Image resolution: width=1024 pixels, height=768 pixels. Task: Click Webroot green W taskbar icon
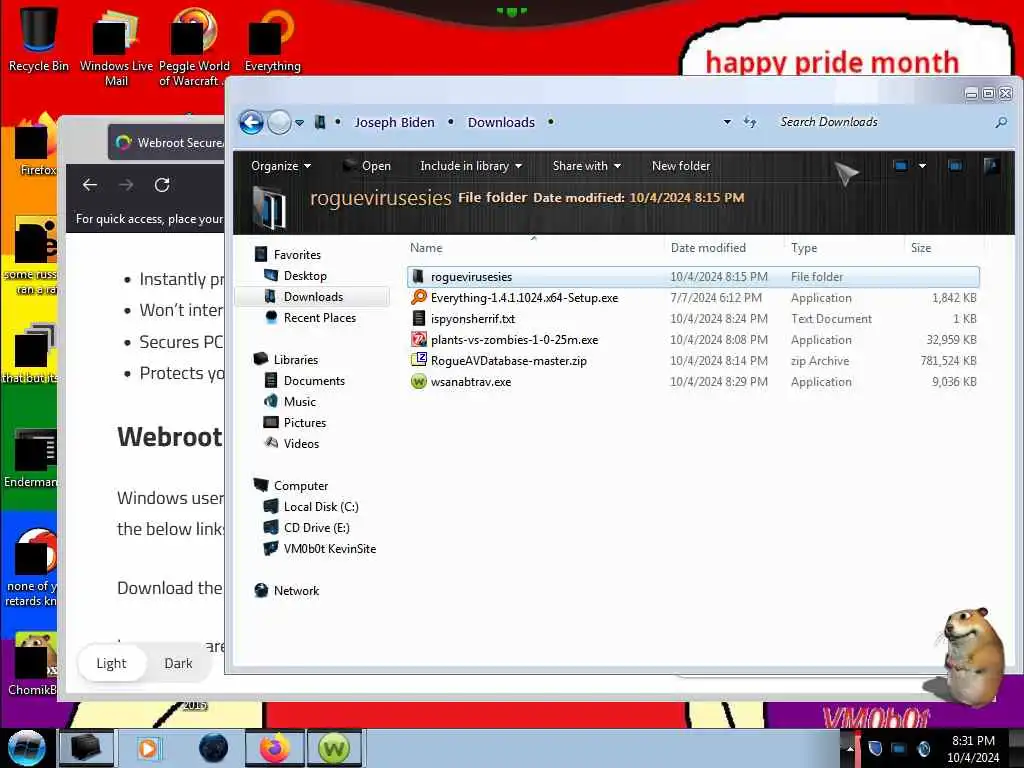coord(334,748)
